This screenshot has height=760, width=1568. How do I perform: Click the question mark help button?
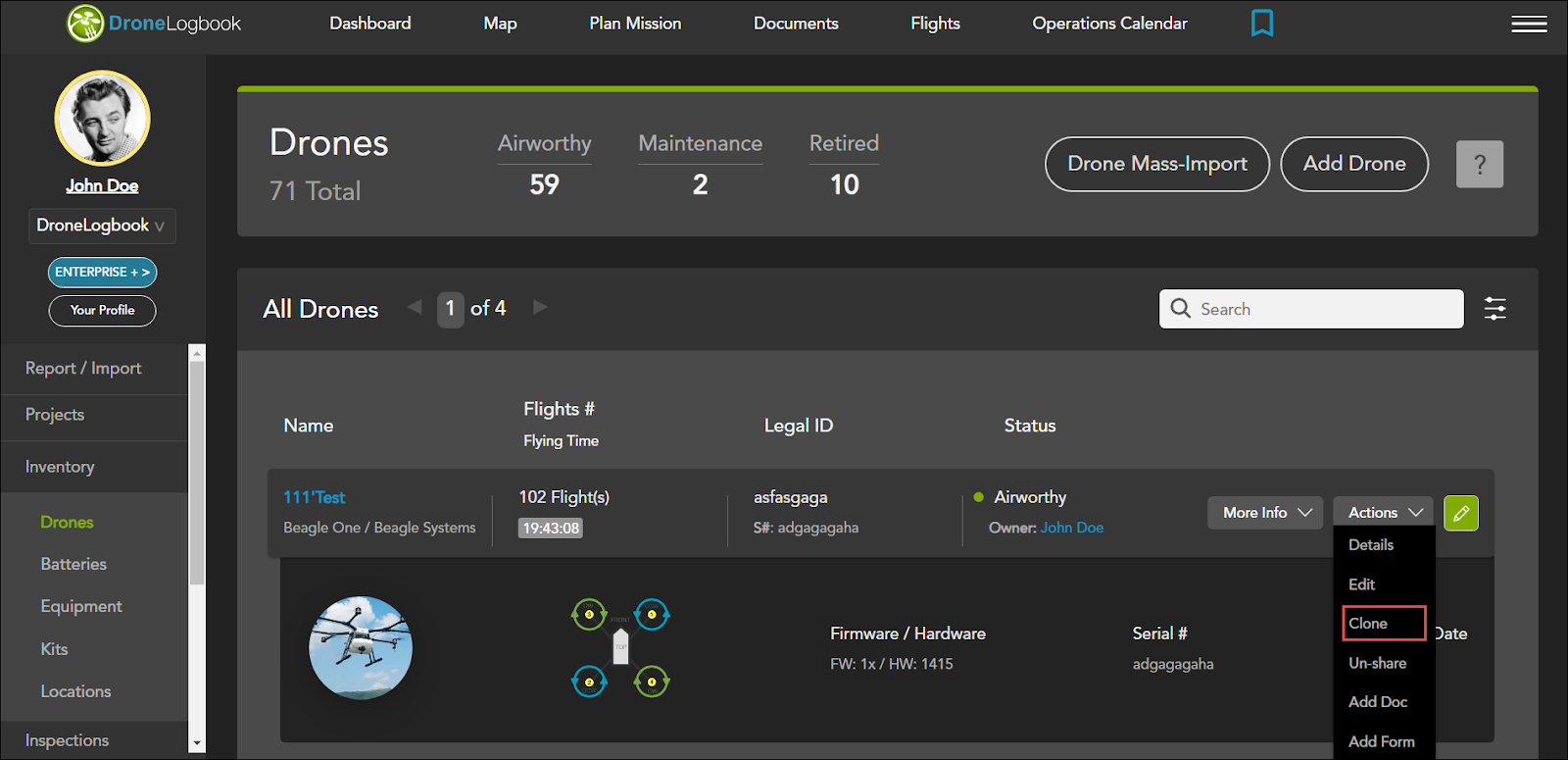[1480, 164]
